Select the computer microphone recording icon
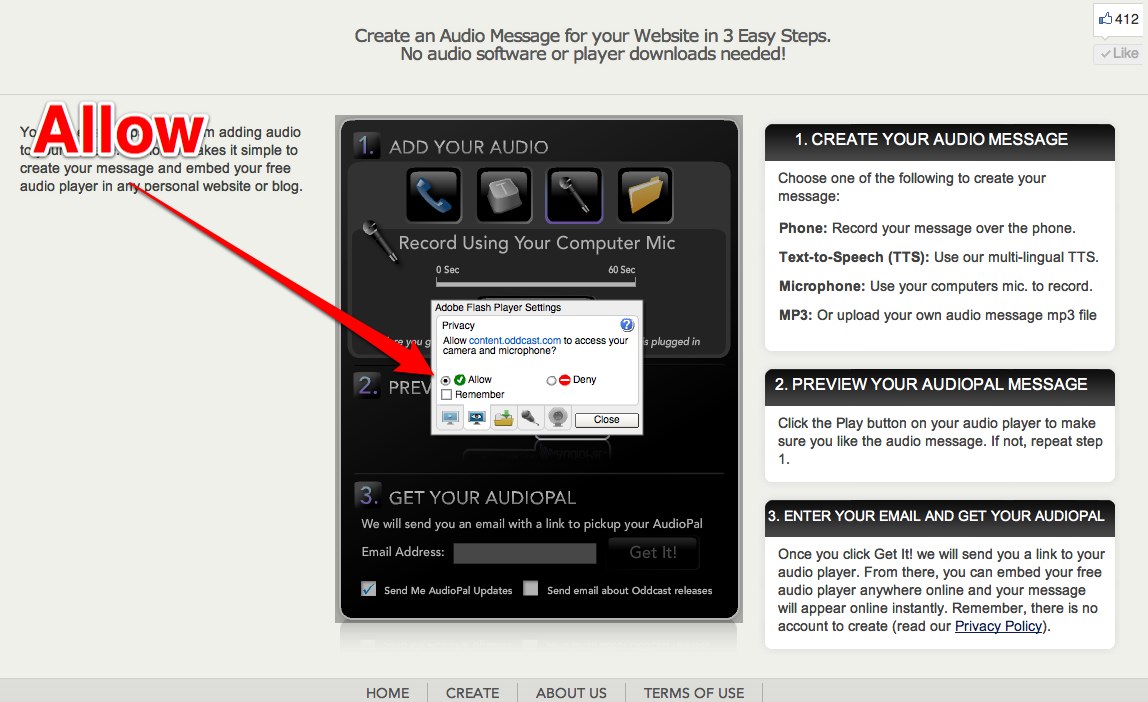1148x702 pixels. (x=574, y=195)
